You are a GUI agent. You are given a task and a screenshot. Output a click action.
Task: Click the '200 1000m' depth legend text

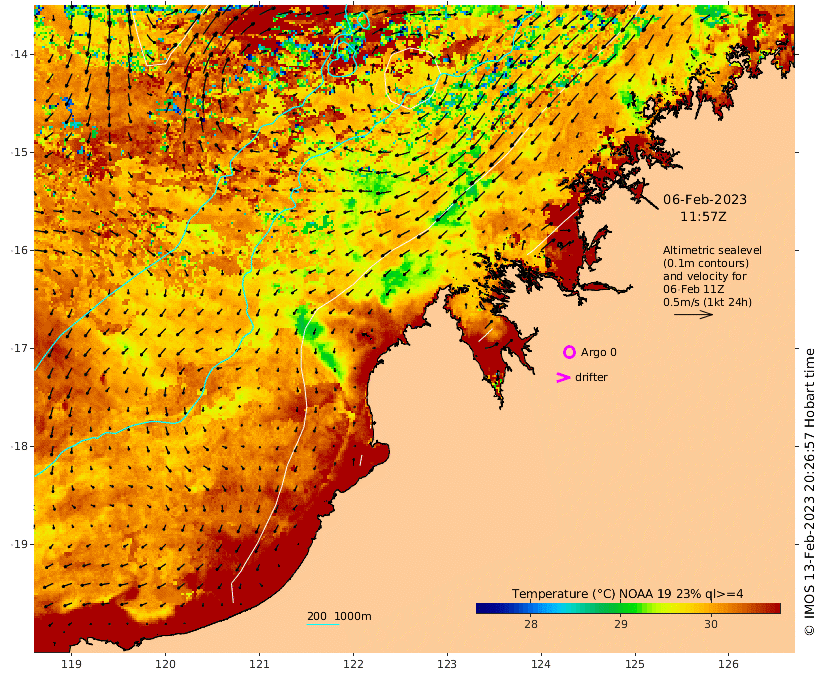(x=339, y=616)
